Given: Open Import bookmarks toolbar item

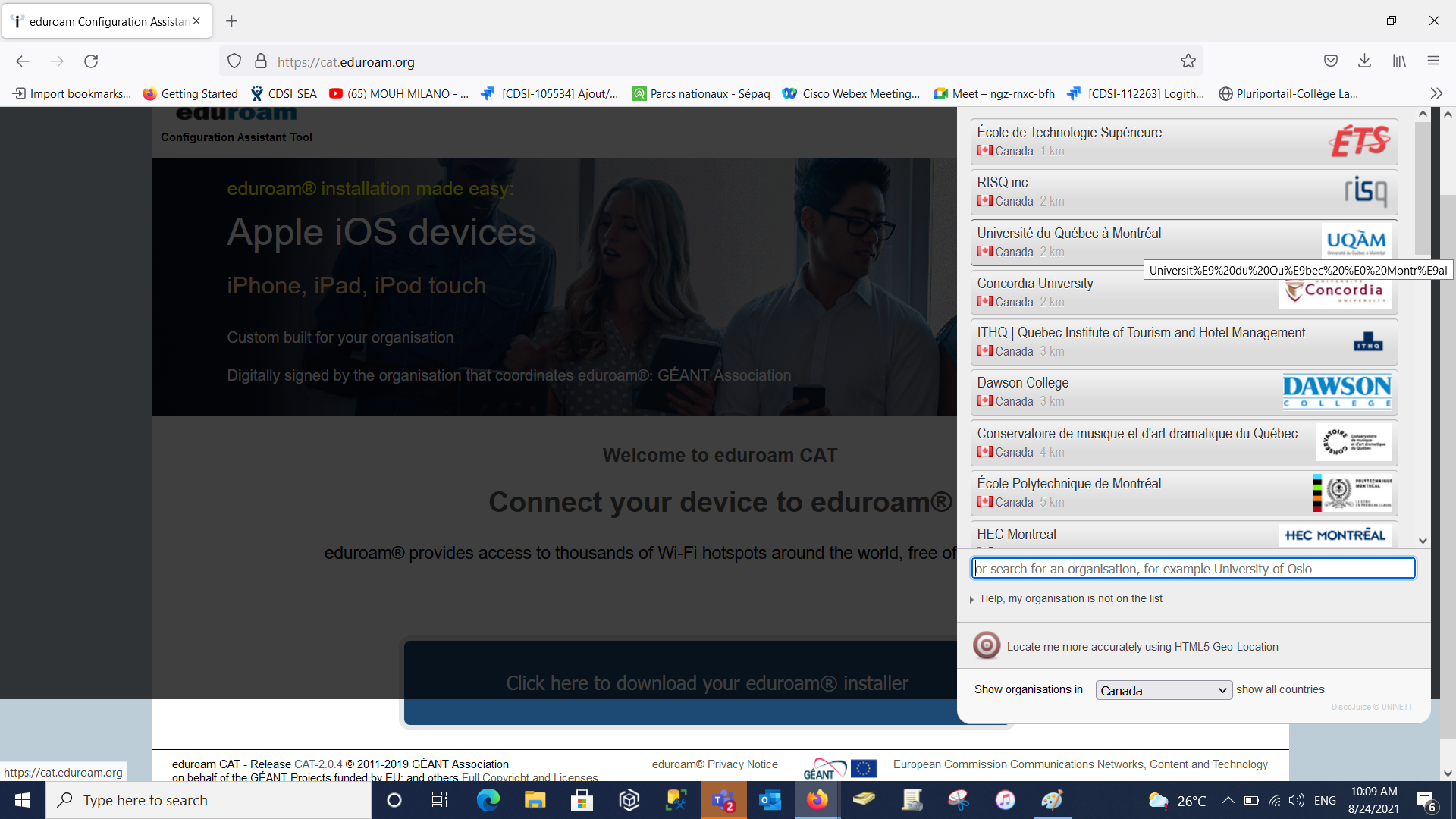Looking at the screenshot, I should 72,93.
